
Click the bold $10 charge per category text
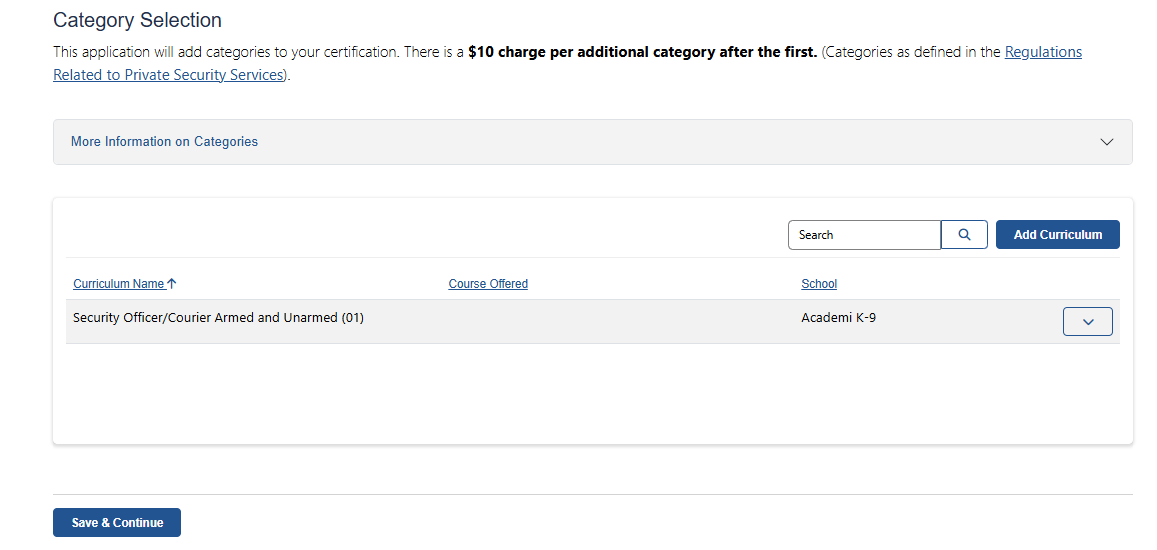pos(642,52)
